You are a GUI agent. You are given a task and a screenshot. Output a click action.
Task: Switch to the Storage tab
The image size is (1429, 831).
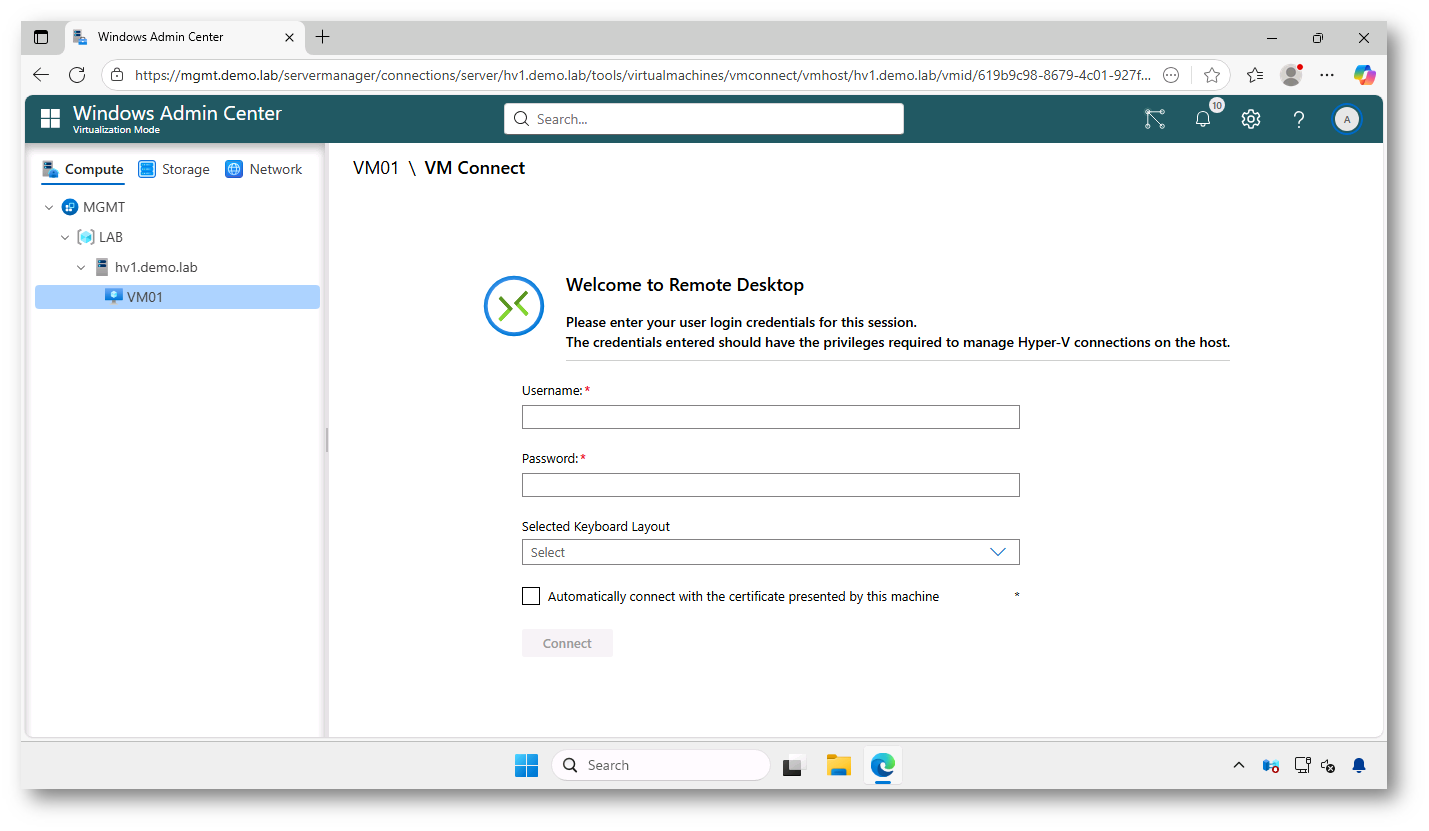tap(174, 169)
